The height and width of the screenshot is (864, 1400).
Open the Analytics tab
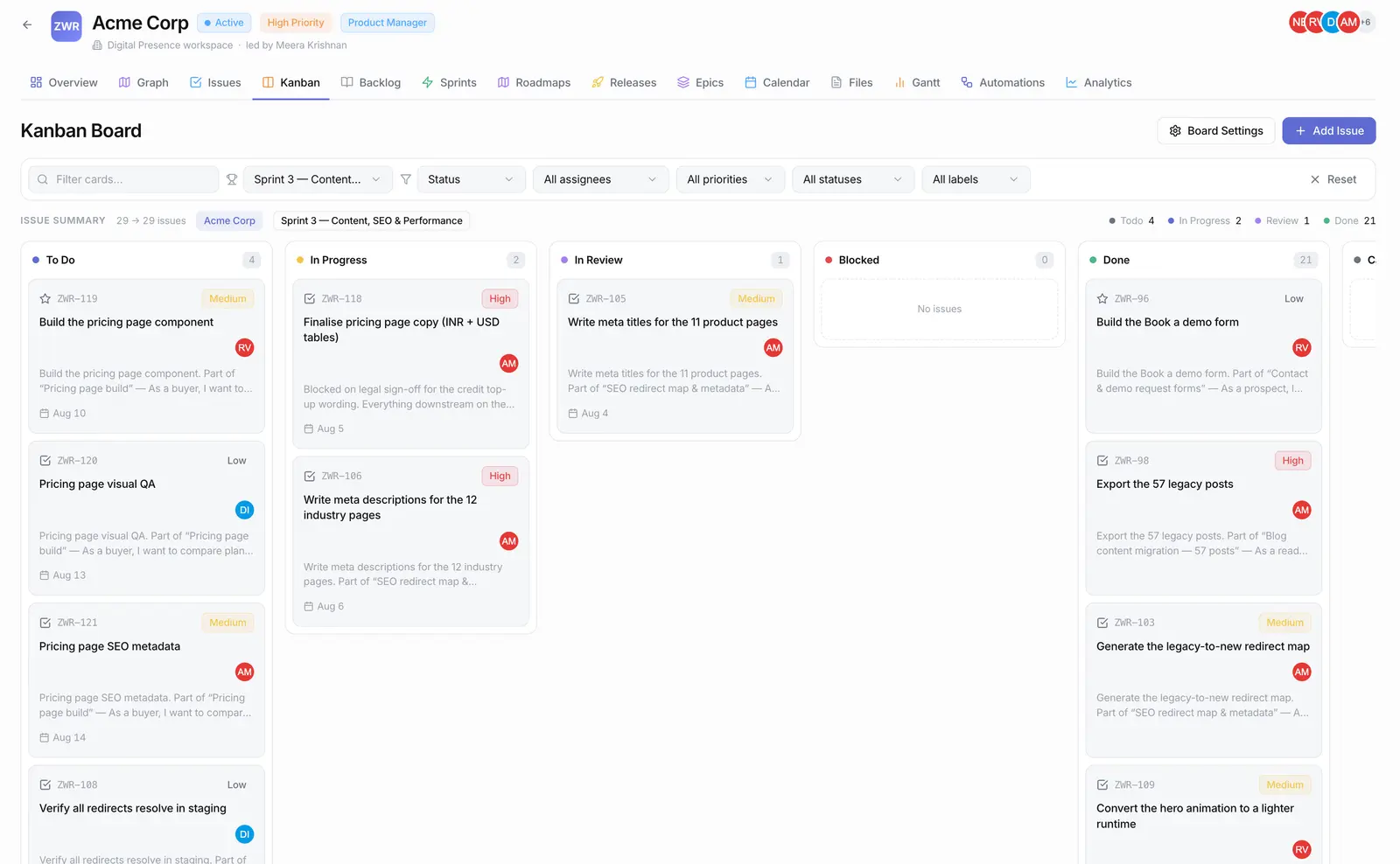click(x=1098, y=82)
